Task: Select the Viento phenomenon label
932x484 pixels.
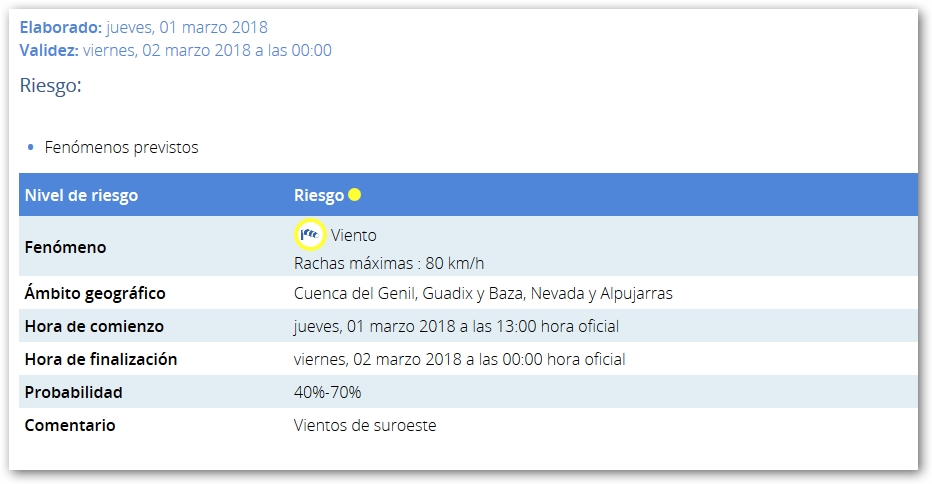Action: click(x=353, y=235)
